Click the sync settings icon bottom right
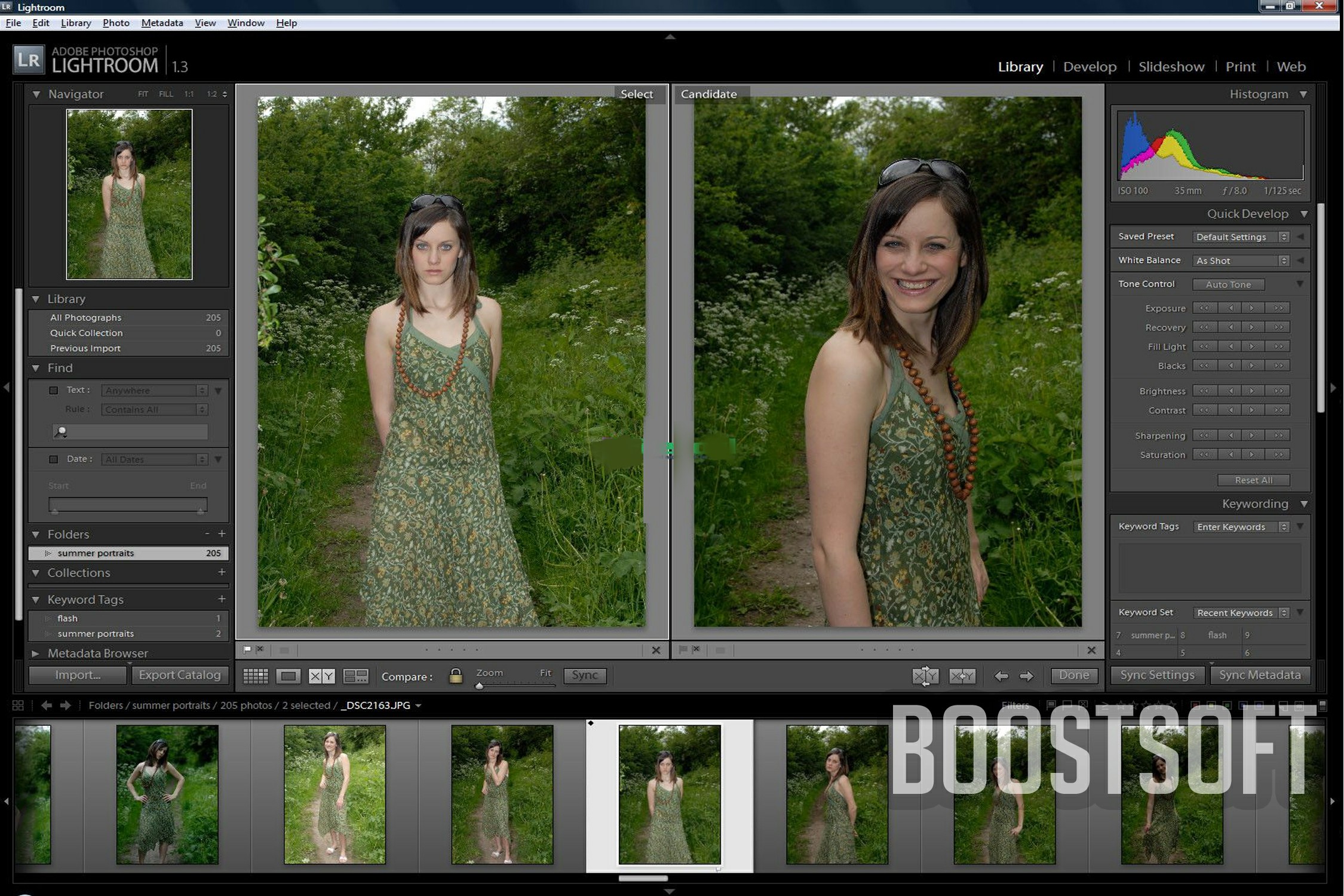Image resolution: width=1344 pixels, height=896 pixels. pyautogui.click(x=1155, y=675)
